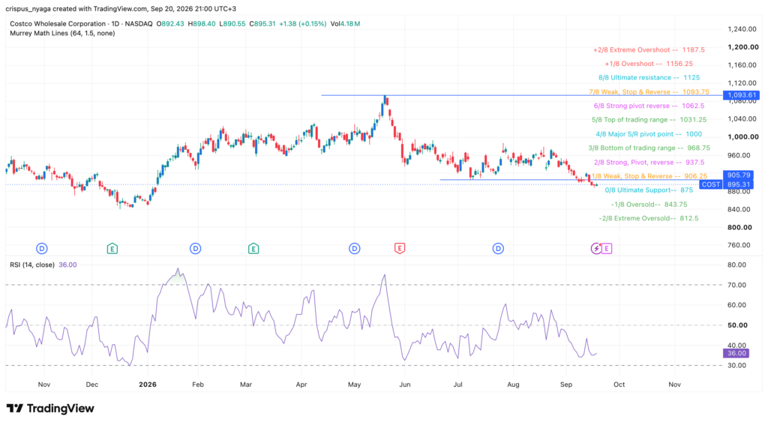Click the +1/8 Overshoot 1156.25 label
This screenshot has height=425, width=768.
coord(648,64)
